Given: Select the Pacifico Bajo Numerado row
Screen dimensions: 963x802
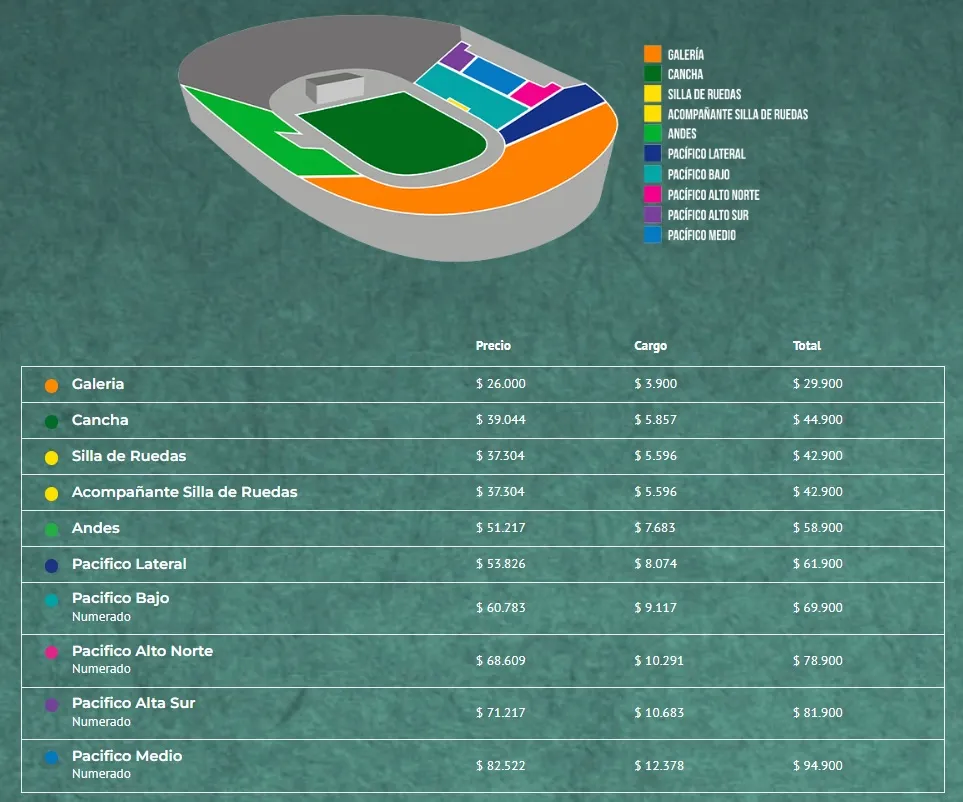Looking at the screenshot, I should (x=483, y=609).
